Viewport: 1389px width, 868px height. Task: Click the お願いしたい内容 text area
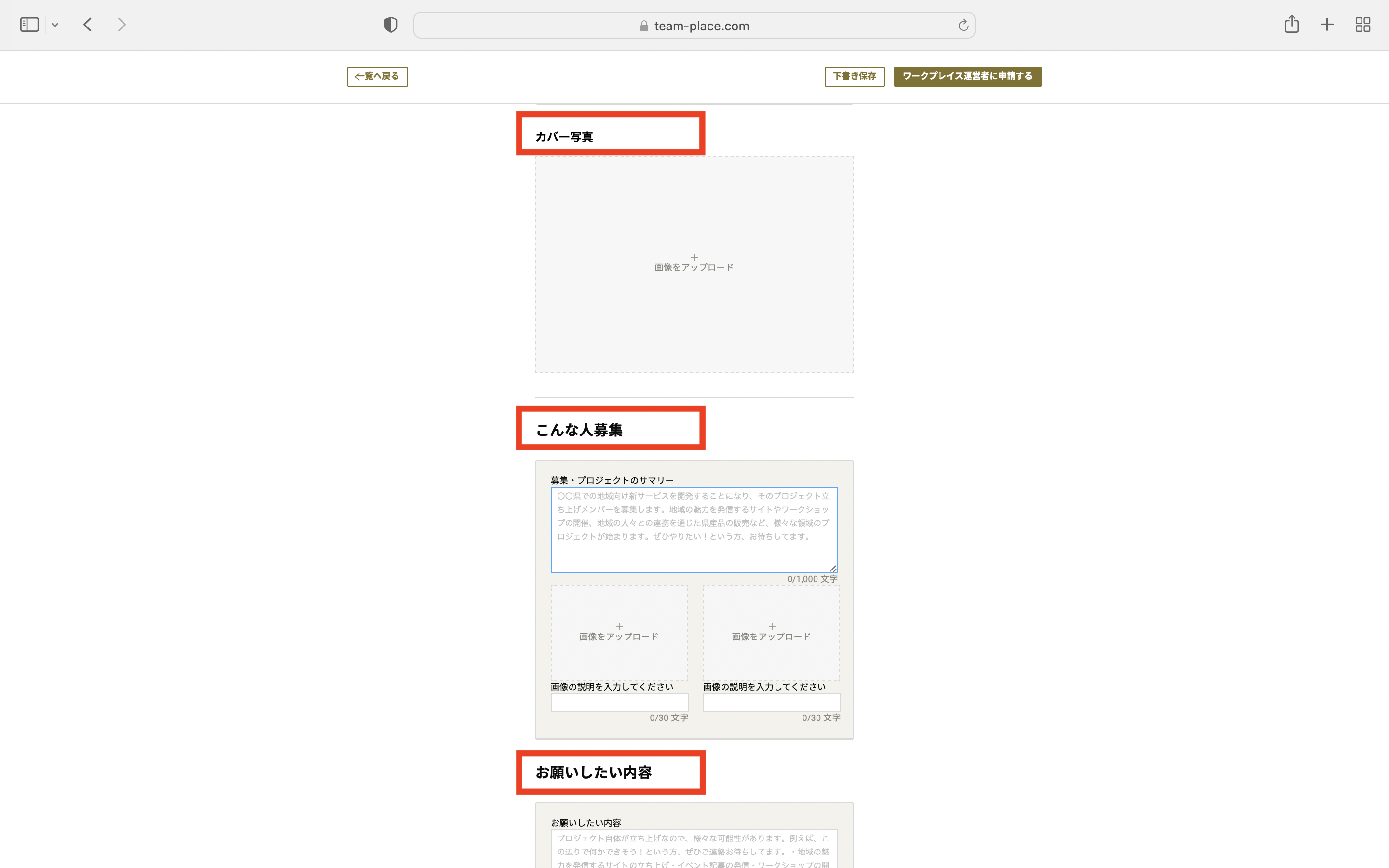(694, 850)
